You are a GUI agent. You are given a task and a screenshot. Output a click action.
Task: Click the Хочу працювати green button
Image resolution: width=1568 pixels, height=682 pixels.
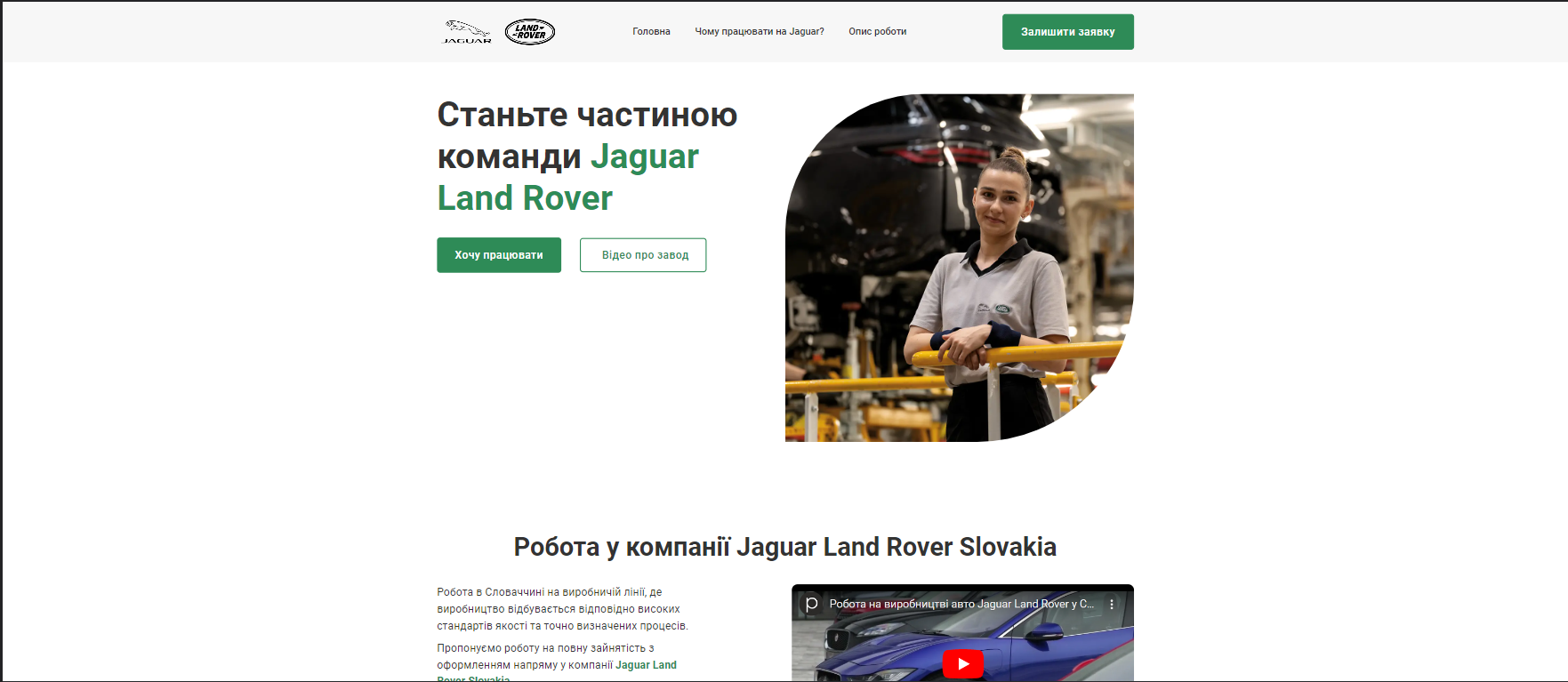499,255
